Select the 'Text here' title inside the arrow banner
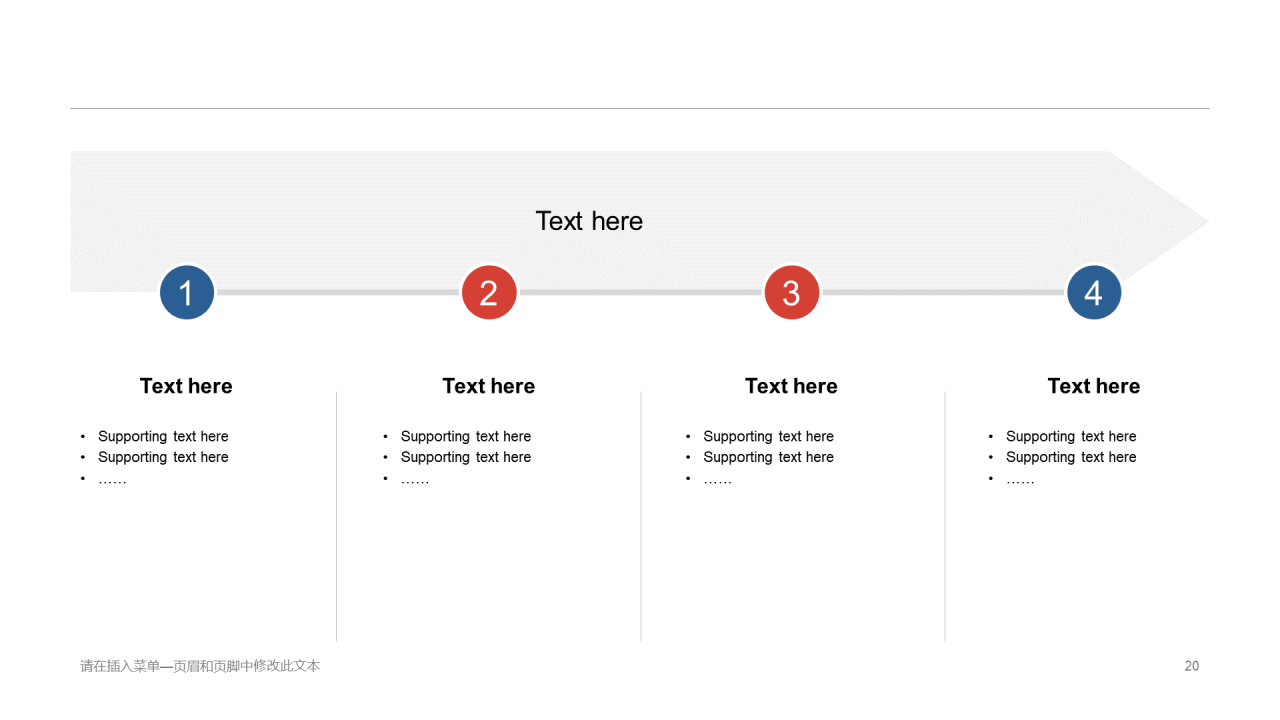Image resolution: width=1280 pixels, height=720 pixels. coord(589,221)
